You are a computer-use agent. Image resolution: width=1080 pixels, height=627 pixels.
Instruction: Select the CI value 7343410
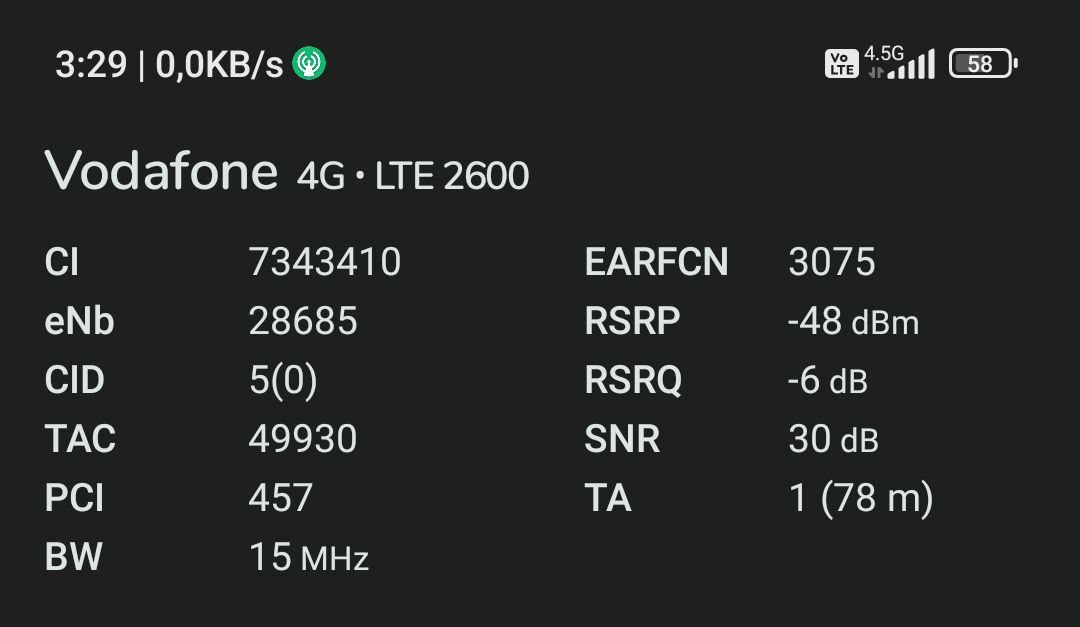[324, 262]
